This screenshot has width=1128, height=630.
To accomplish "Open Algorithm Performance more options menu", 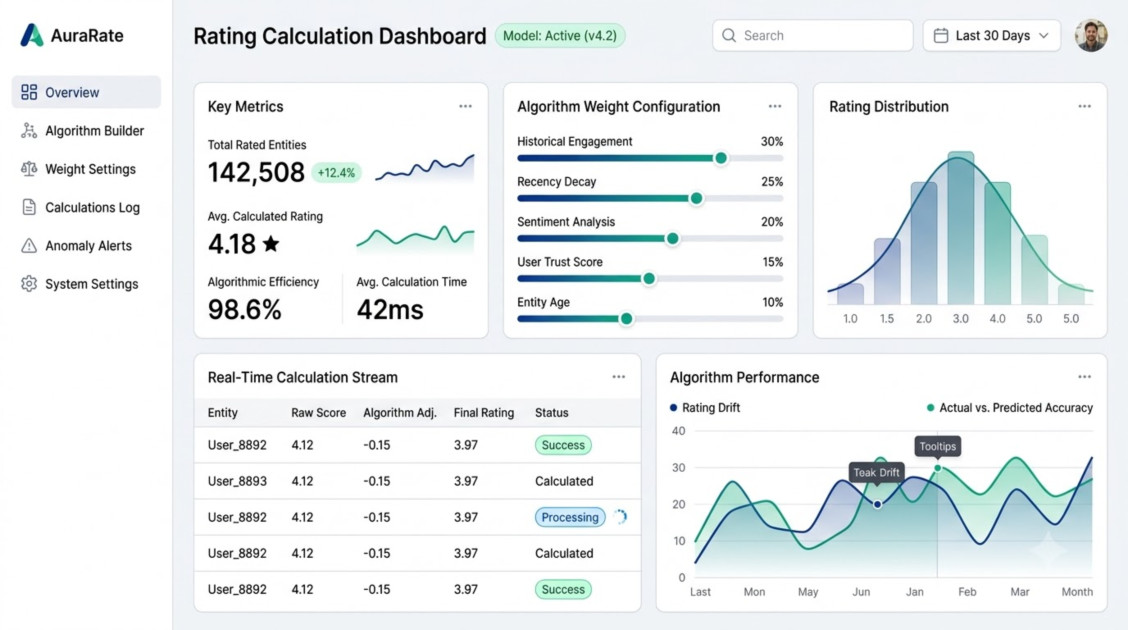I will (1084, 377).
